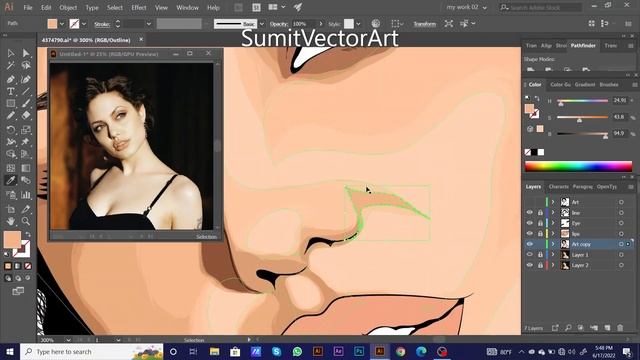The width and height of the screenshot is (640, 360).
Task: Open the WhatsApp taskbar icon
Action: click(297, 351)
